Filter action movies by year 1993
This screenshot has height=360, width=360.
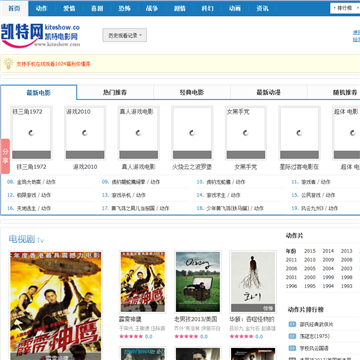346,286
